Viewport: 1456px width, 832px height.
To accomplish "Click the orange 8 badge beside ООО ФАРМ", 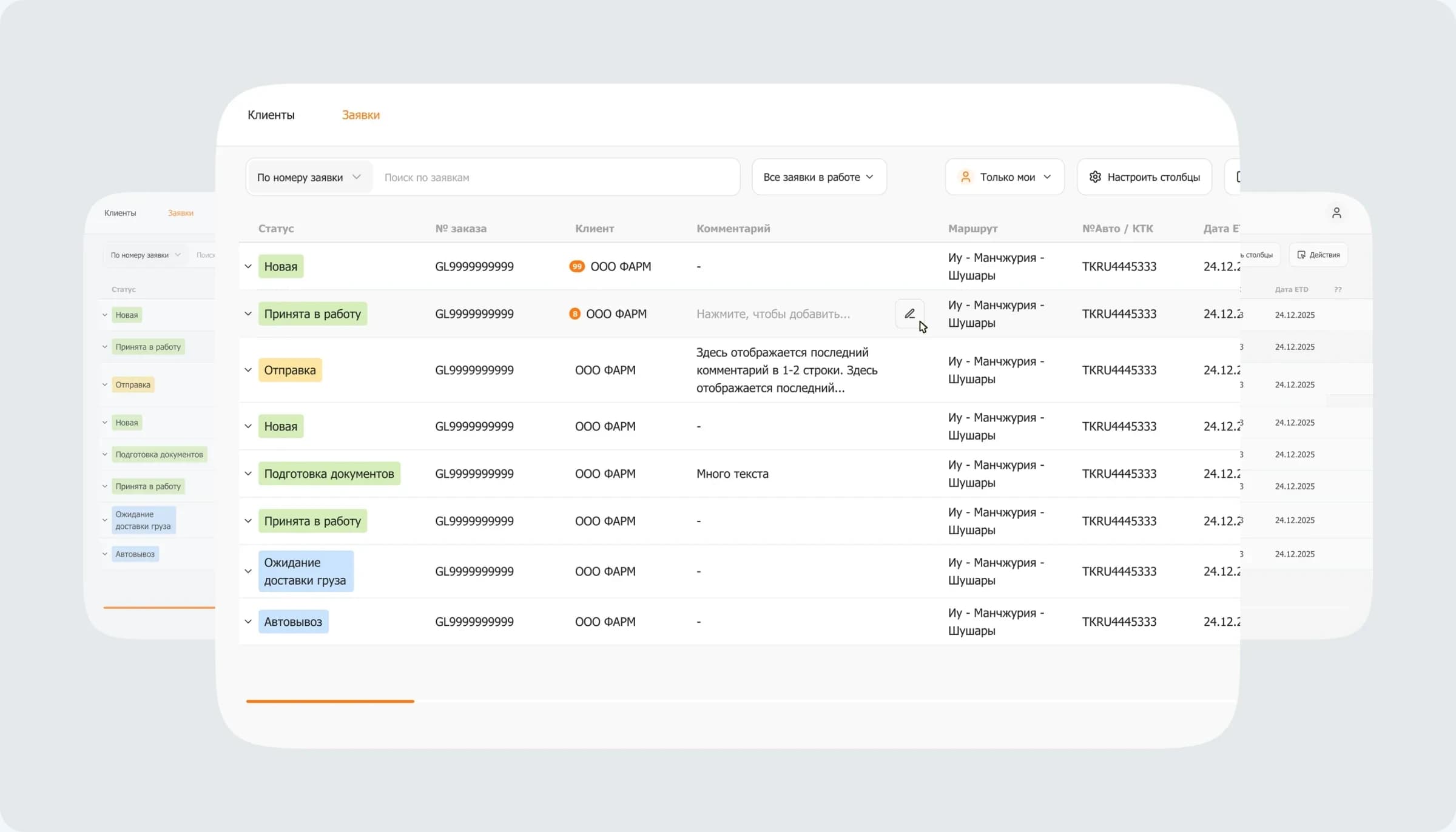I will click(x=575, y=314).
